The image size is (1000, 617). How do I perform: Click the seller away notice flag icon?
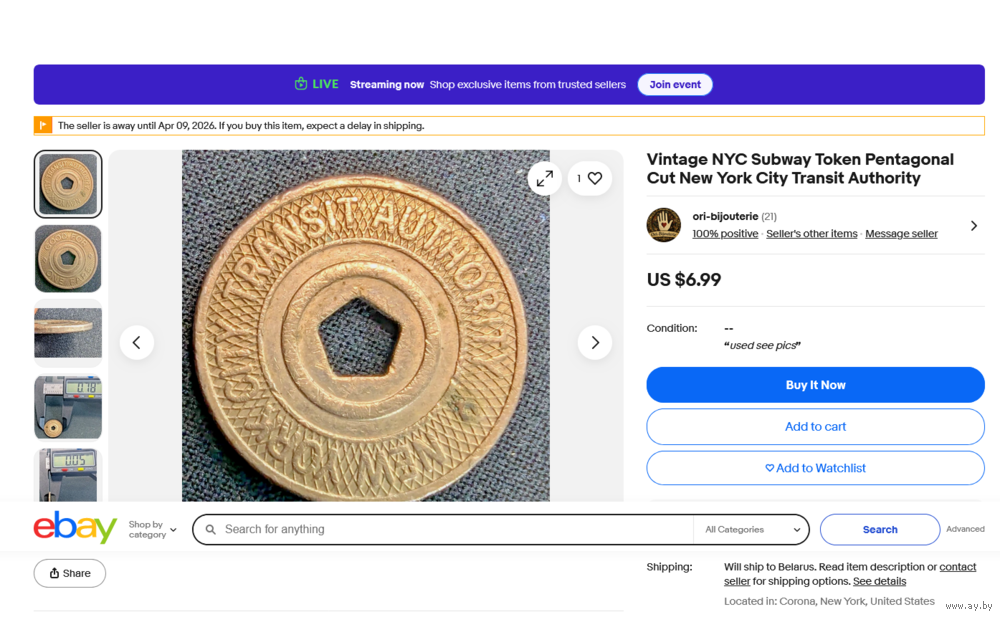43,126
